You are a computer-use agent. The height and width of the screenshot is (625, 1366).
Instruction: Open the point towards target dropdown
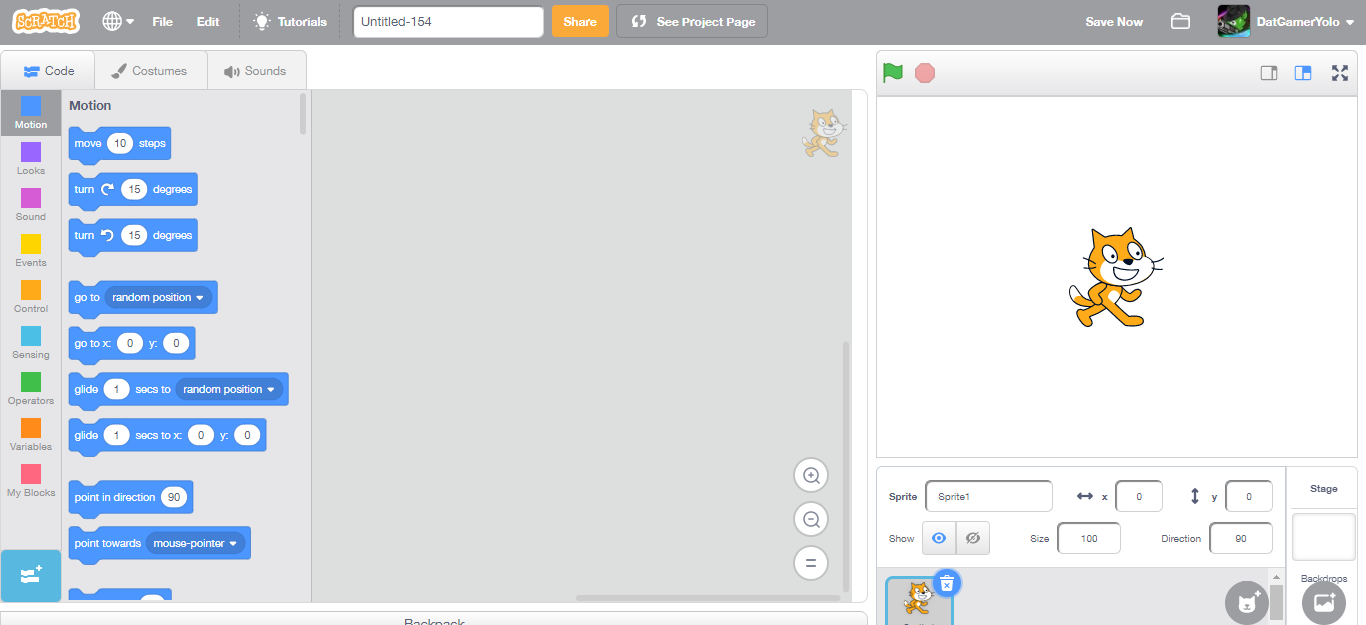pyautogui.click(x=196, y=543)
